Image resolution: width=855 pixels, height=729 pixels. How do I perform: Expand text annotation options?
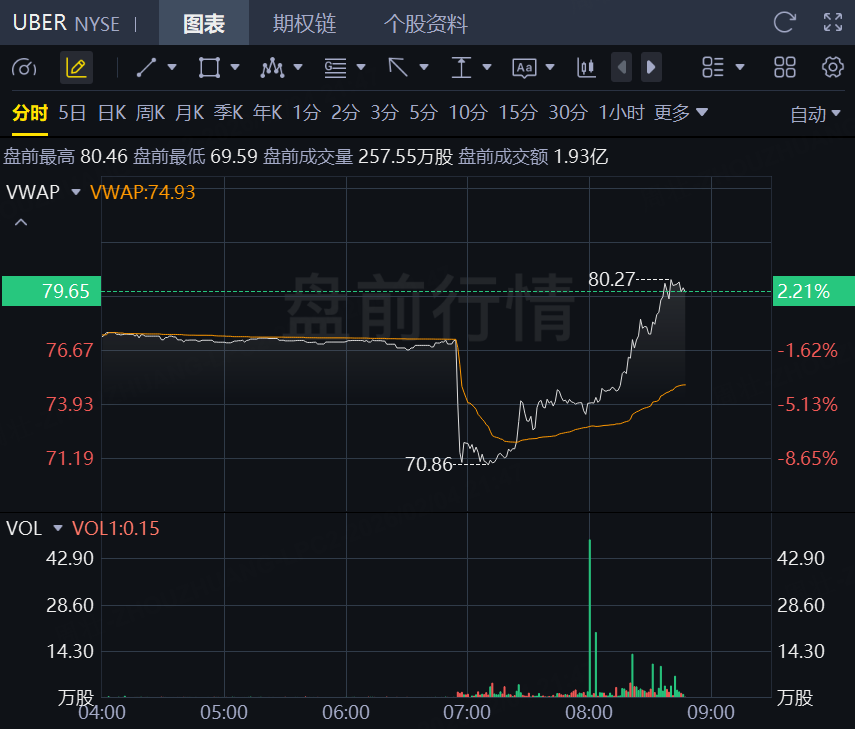click(x=550, y=67)
